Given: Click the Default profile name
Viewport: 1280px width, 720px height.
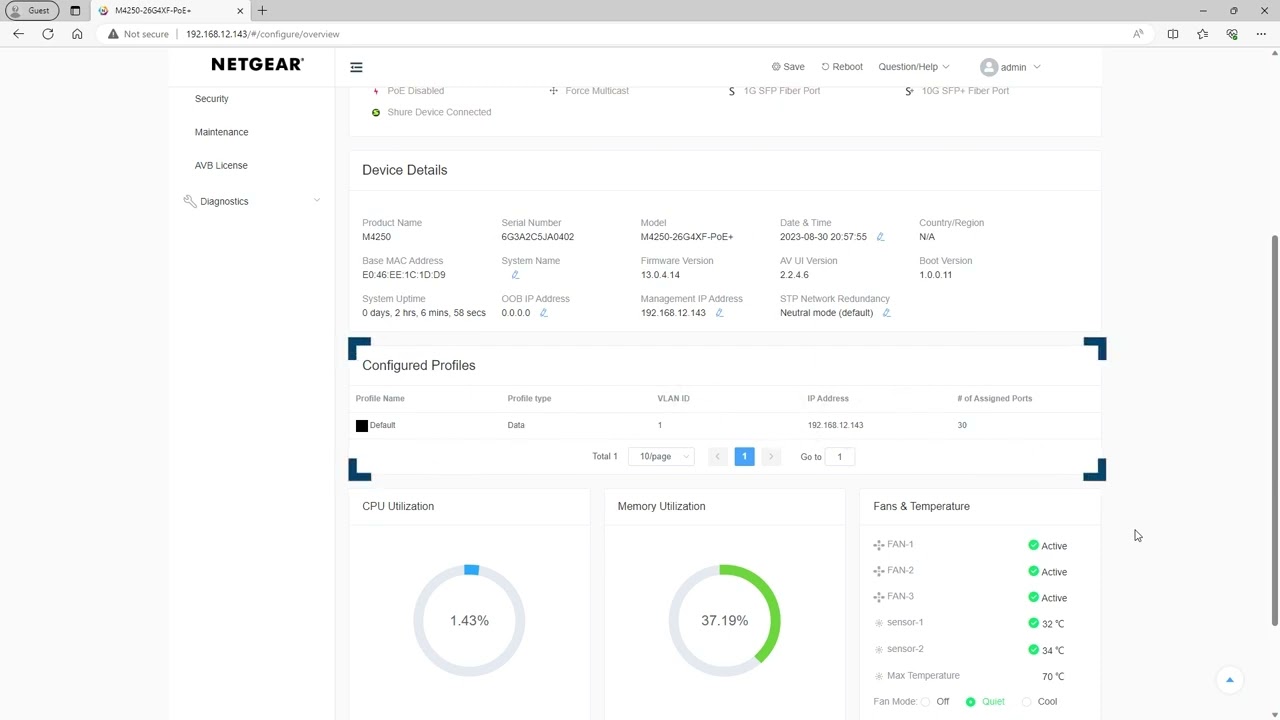Looking at the screenshot, I should point(382,425).
